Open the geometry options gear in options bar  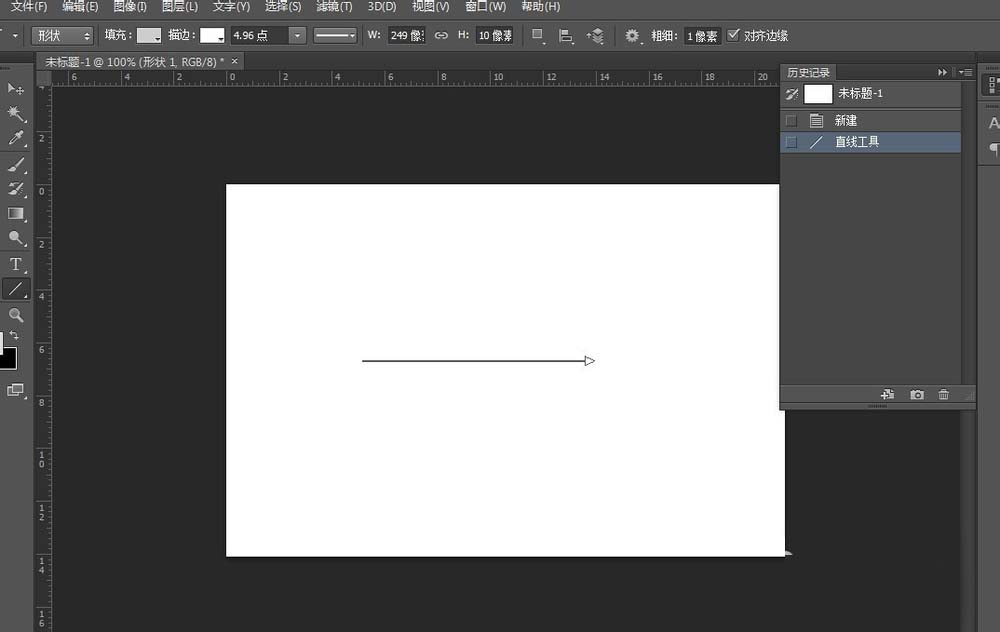point(632,35)
